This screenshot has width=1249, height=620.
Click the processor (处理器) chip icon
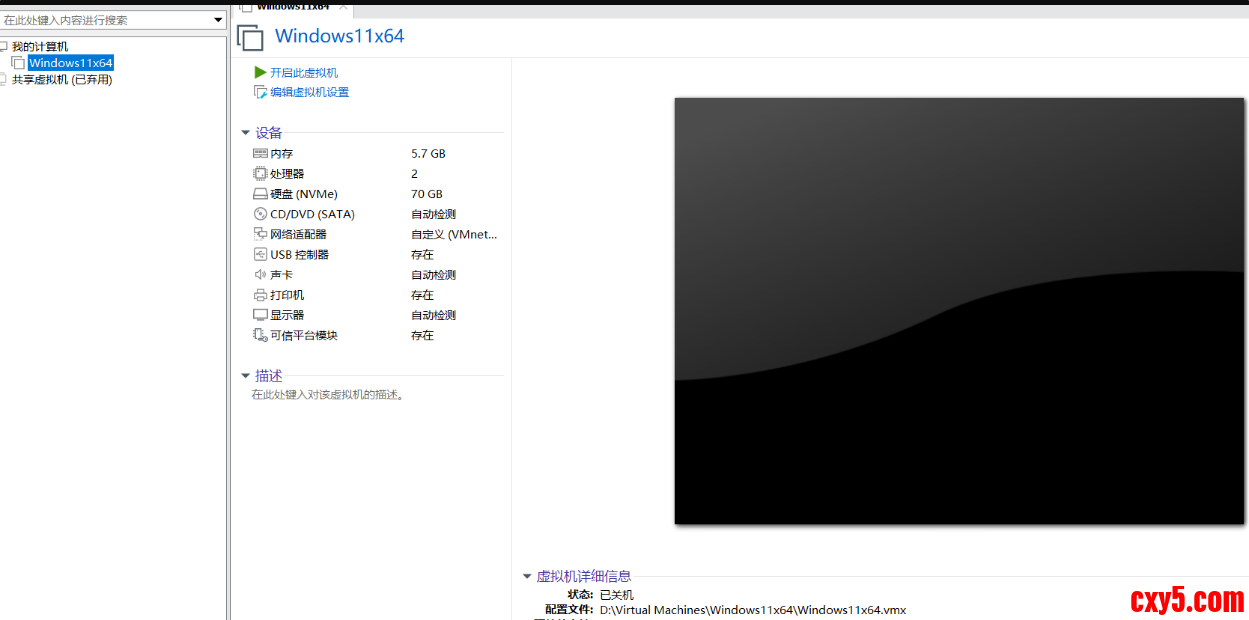pyautogui.click(x=260, y=174)
